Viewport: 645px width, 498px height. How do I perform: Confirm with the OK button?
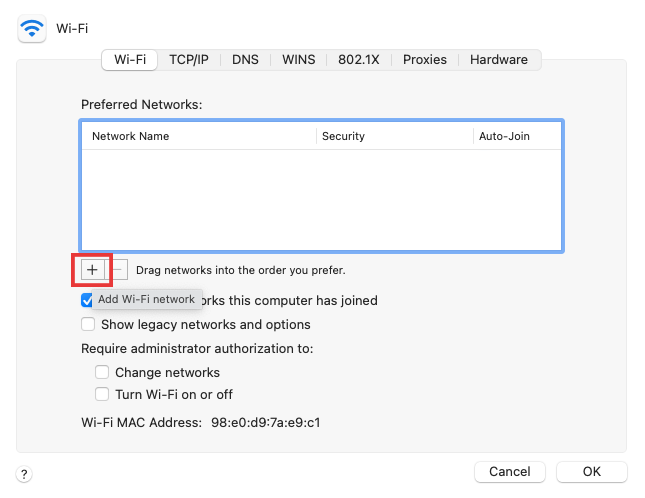(591, 471)
